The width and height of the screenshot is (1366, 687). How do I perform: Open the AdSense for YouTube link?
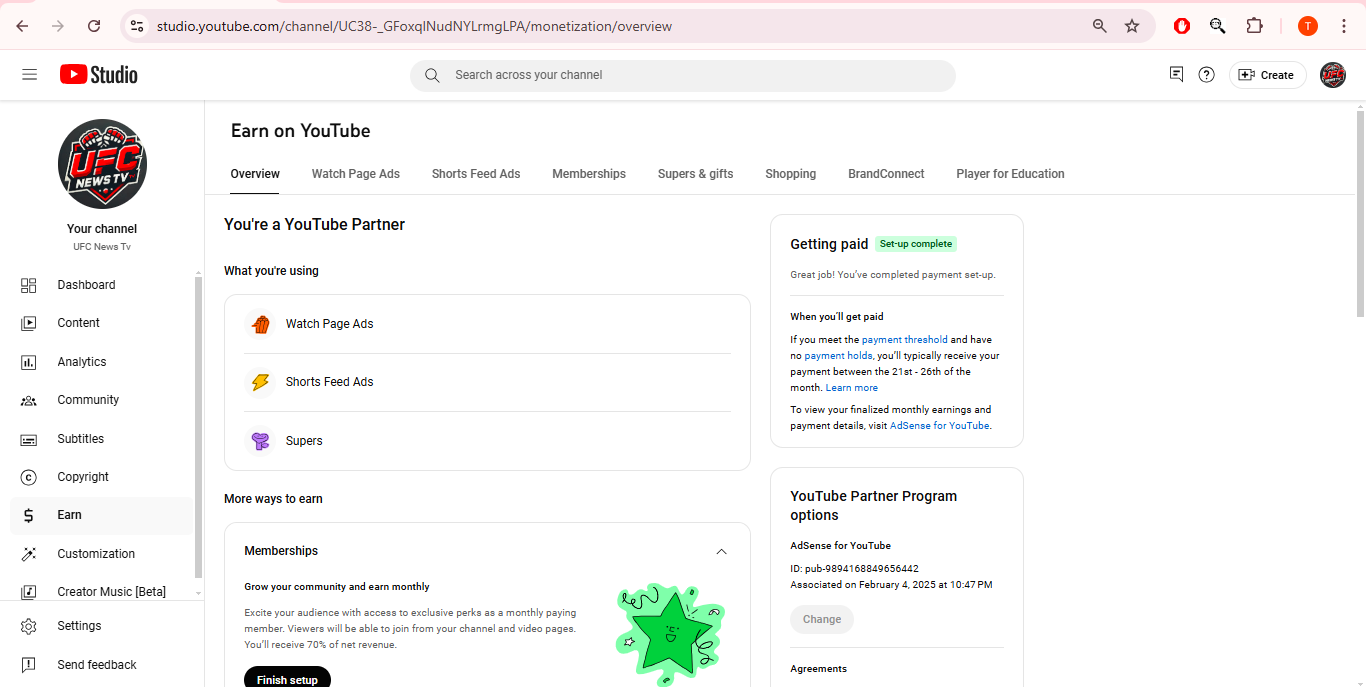(940, 426)
